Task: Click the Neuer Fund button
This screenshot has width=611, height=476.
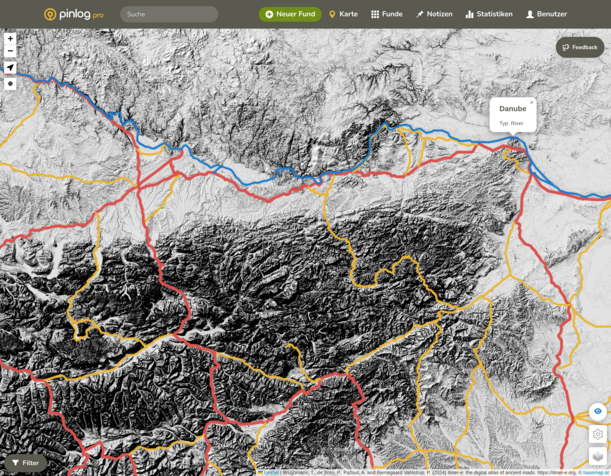Action: [x=290, y=14]
